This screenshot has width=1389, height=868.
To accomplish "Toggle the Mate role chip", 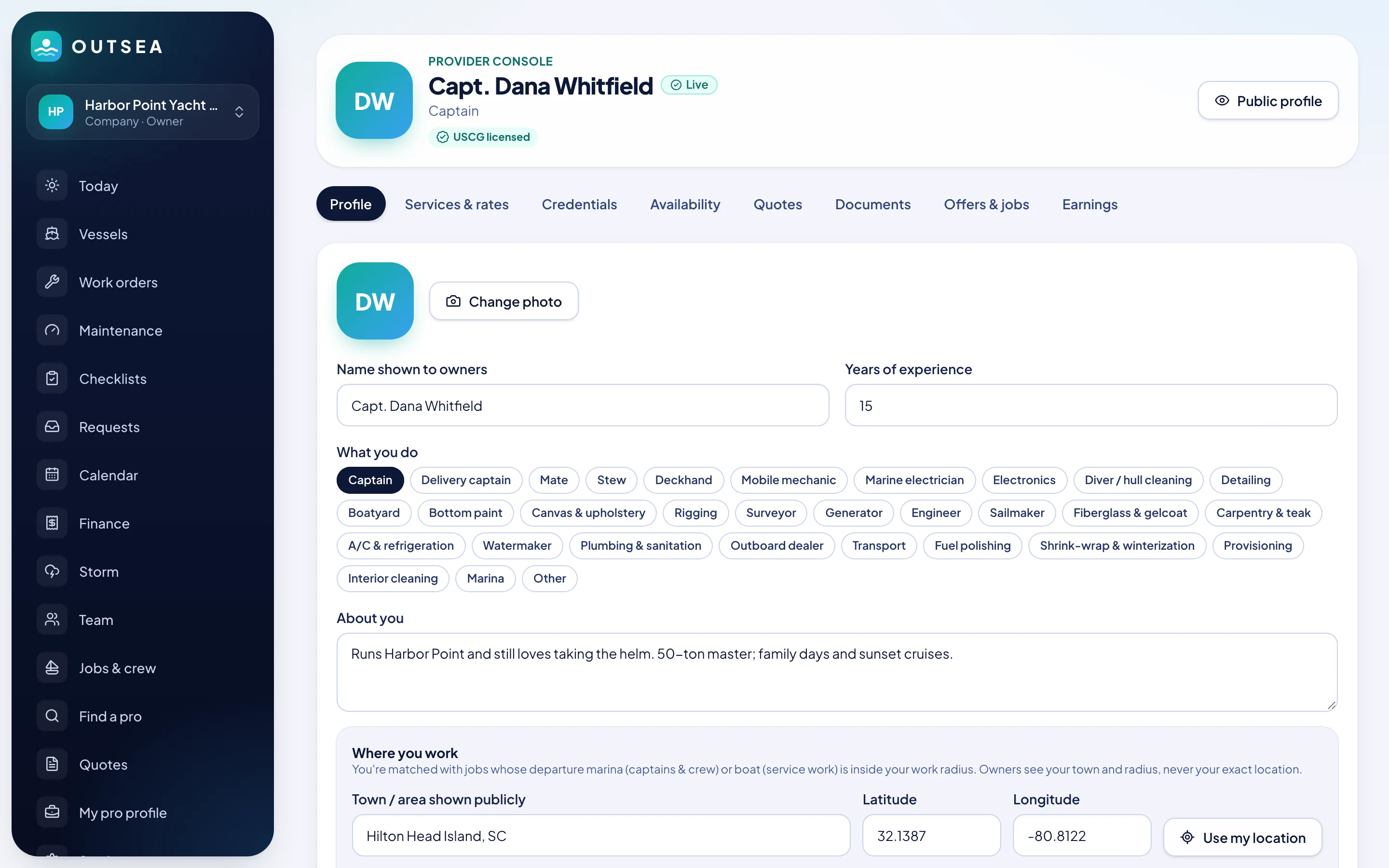I will coord(553,480).
